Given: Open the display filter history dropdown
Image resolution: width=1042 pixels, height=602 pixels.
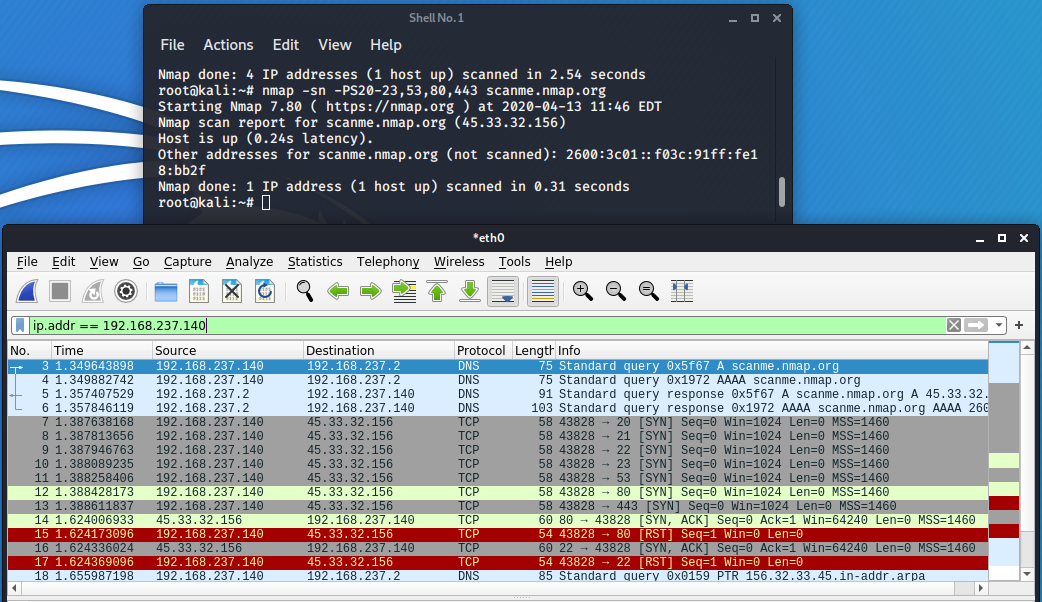Looking at the screenshot, I should pos(999,325).
